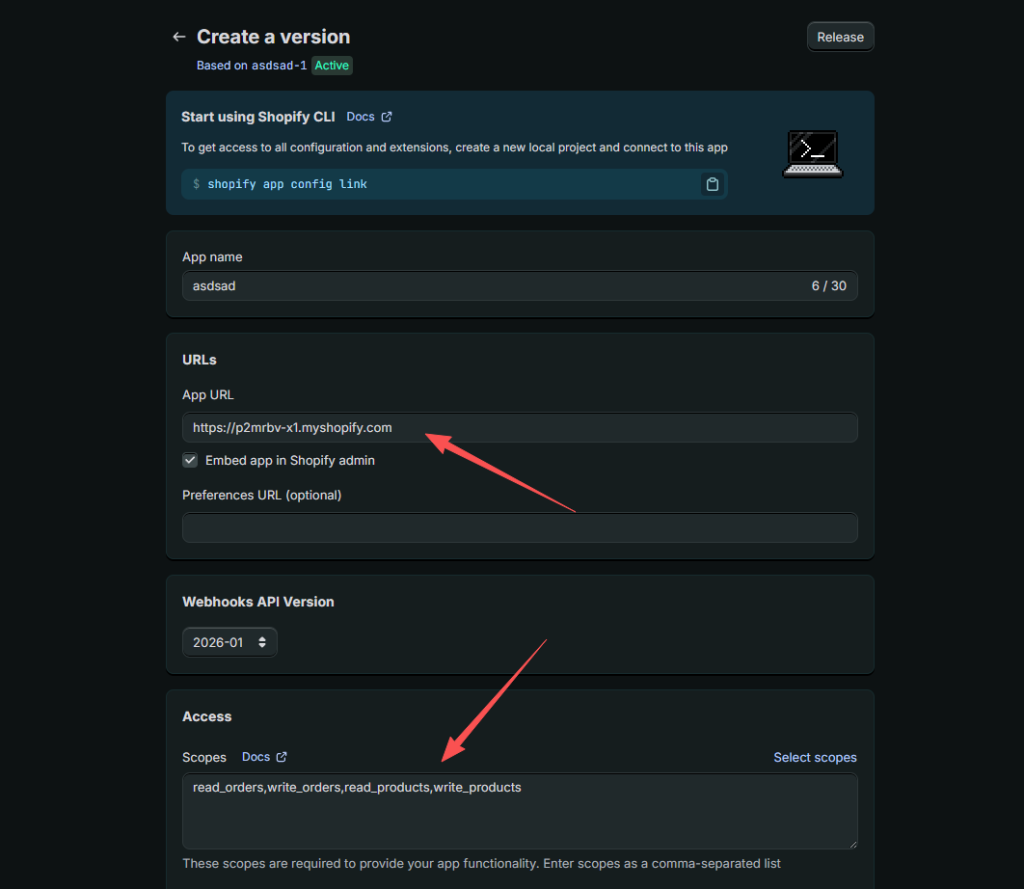Click inside the Scopes text area
This screenshot has width=1024, height=889.
click(x=519, y=811)
